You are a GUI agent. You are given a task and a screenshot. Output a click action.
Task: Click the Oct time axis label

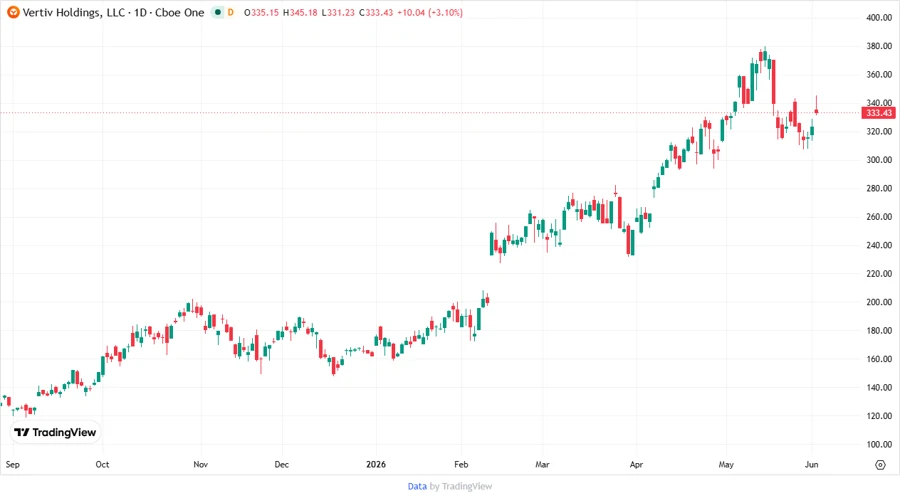tap(102, 464)
